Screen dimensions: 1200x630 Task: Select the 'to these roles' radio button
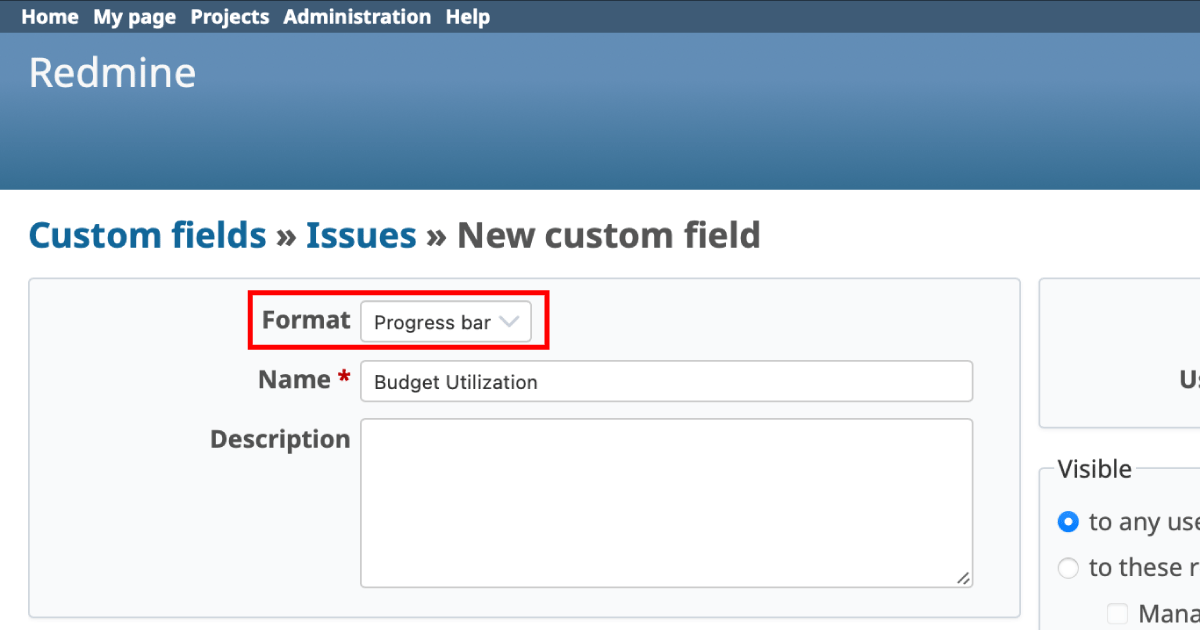(x=1068, y=567)
